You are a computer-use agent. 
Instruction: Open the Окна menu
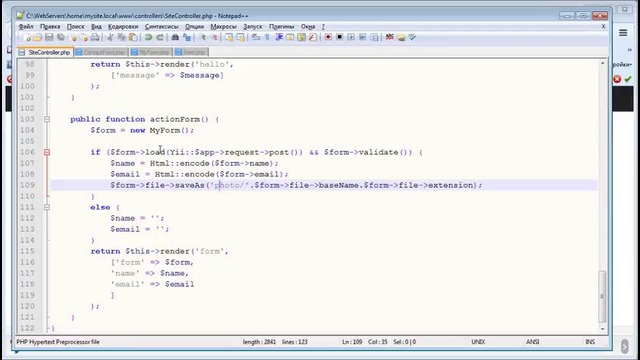coord(308,27)
